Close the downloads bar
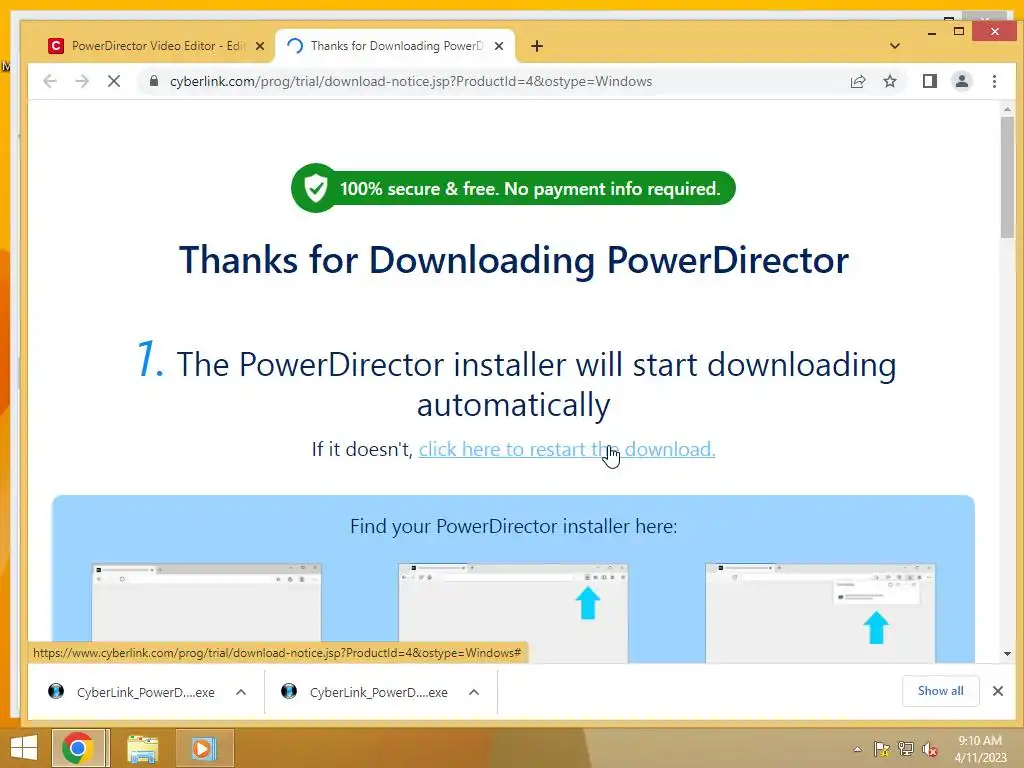 [998, 691]
